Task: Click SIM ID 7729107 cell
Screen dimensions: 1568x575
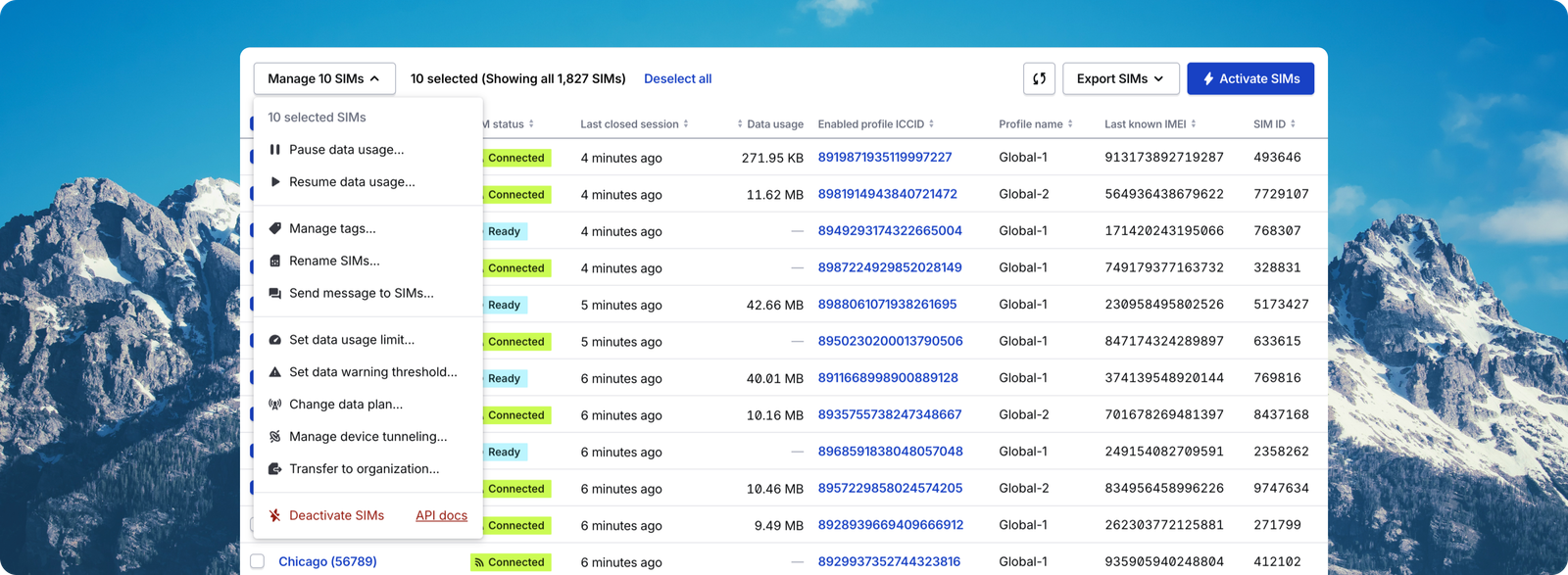Action: point(1282,194)
